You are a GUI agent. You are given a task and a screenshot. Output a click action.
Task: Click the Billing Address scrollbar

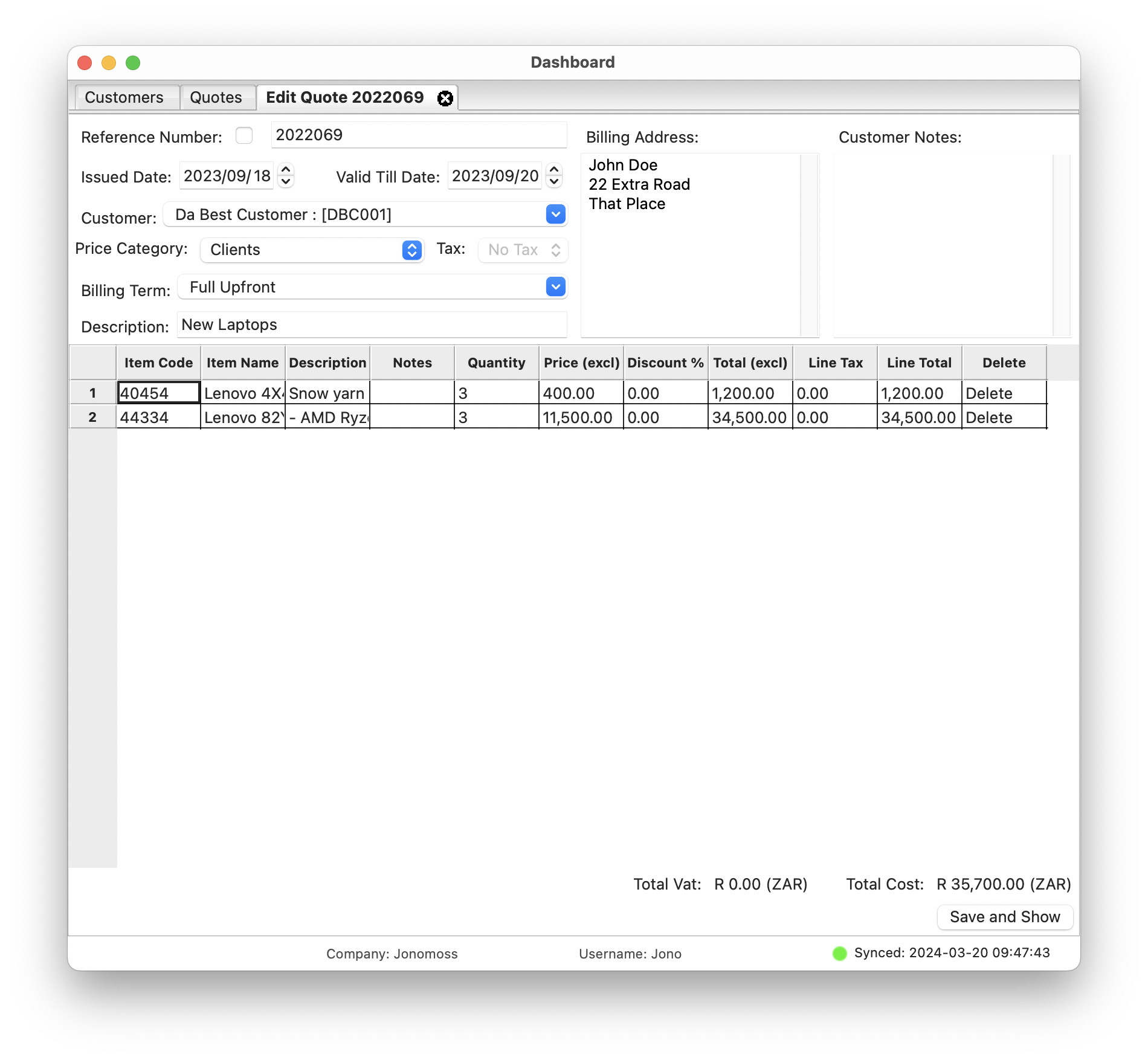809,245
